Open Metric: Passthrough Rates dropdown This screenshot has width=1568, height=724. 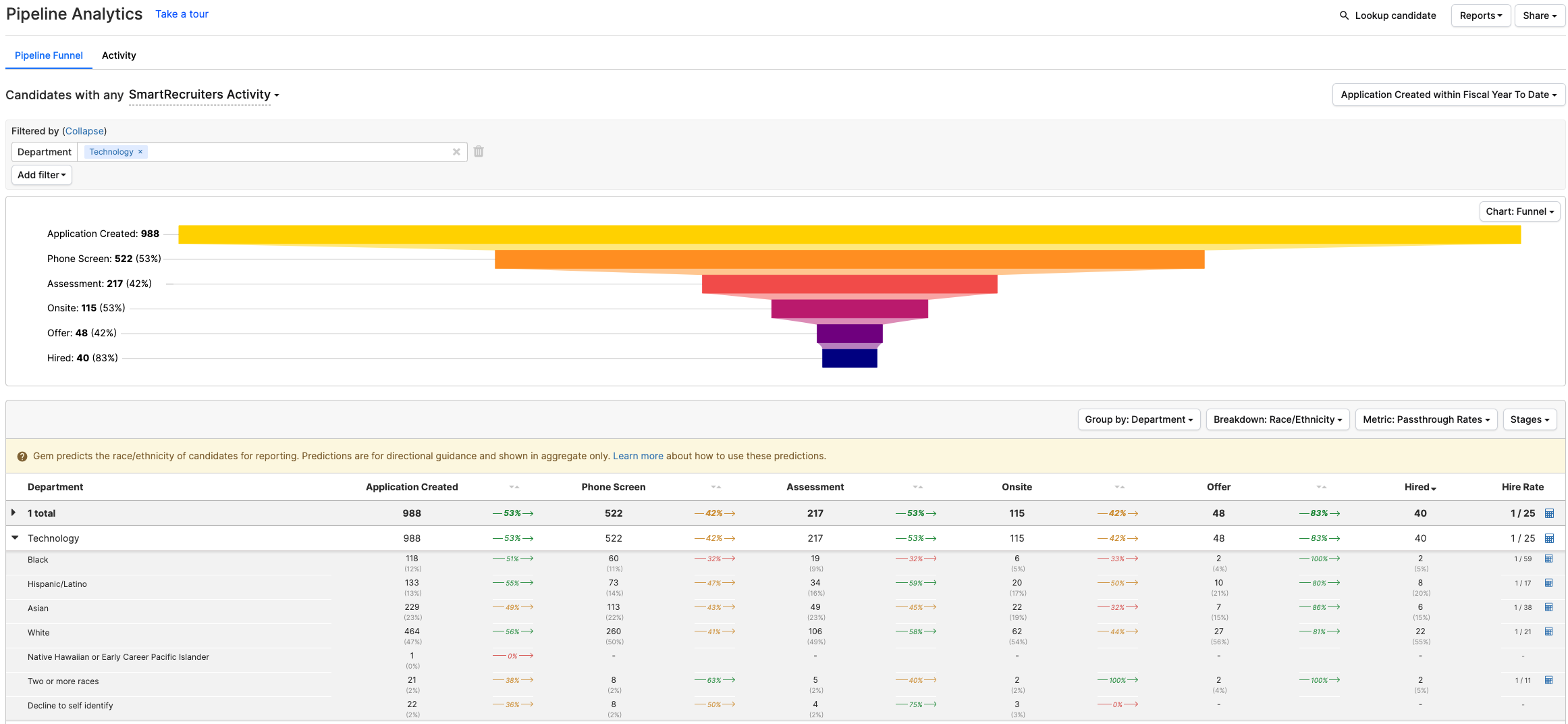coord(1426,419)
